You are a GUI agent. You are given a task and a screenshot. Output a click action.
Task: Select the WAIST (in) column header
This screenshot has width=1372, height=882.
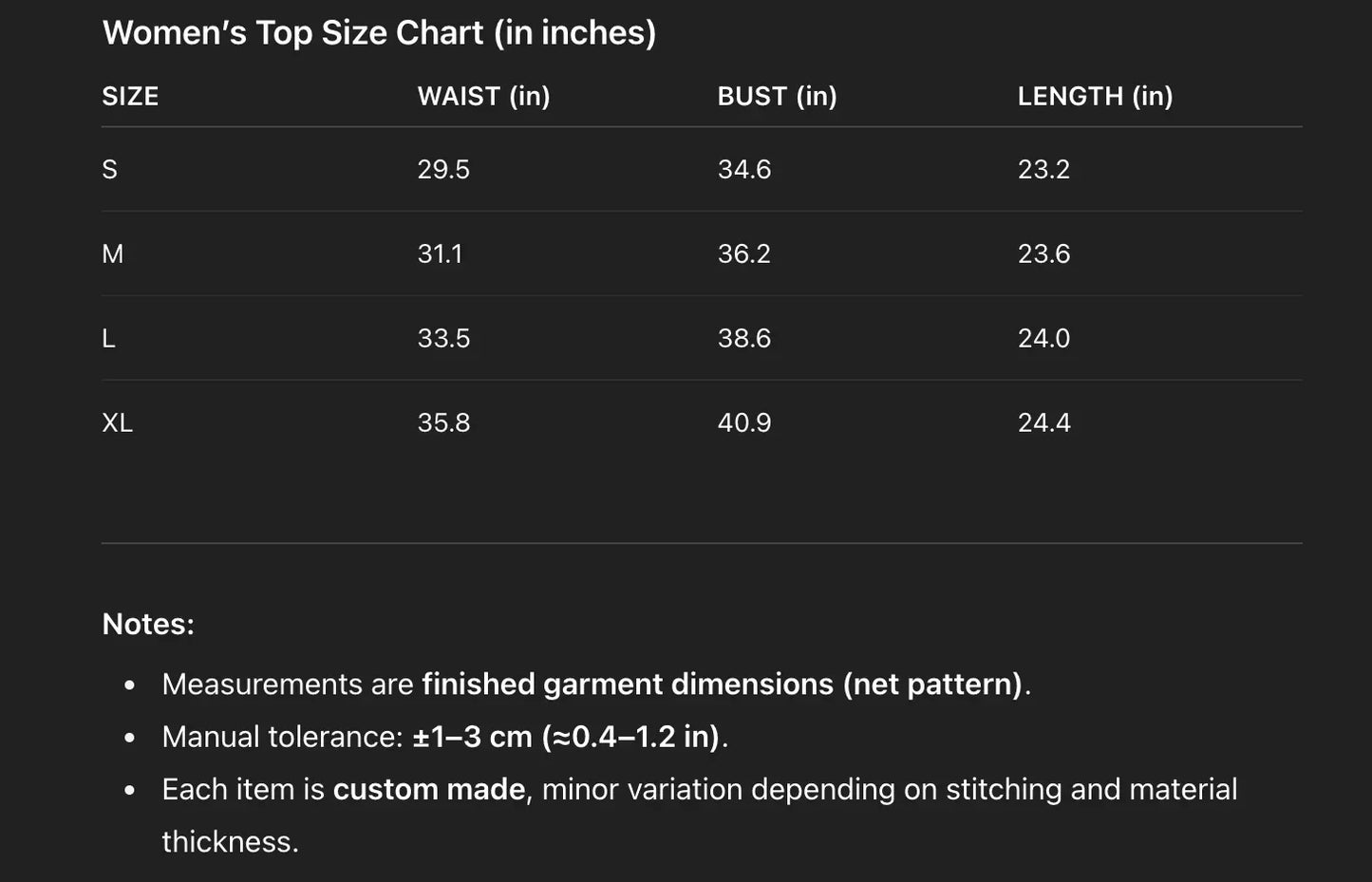point(483,97)
